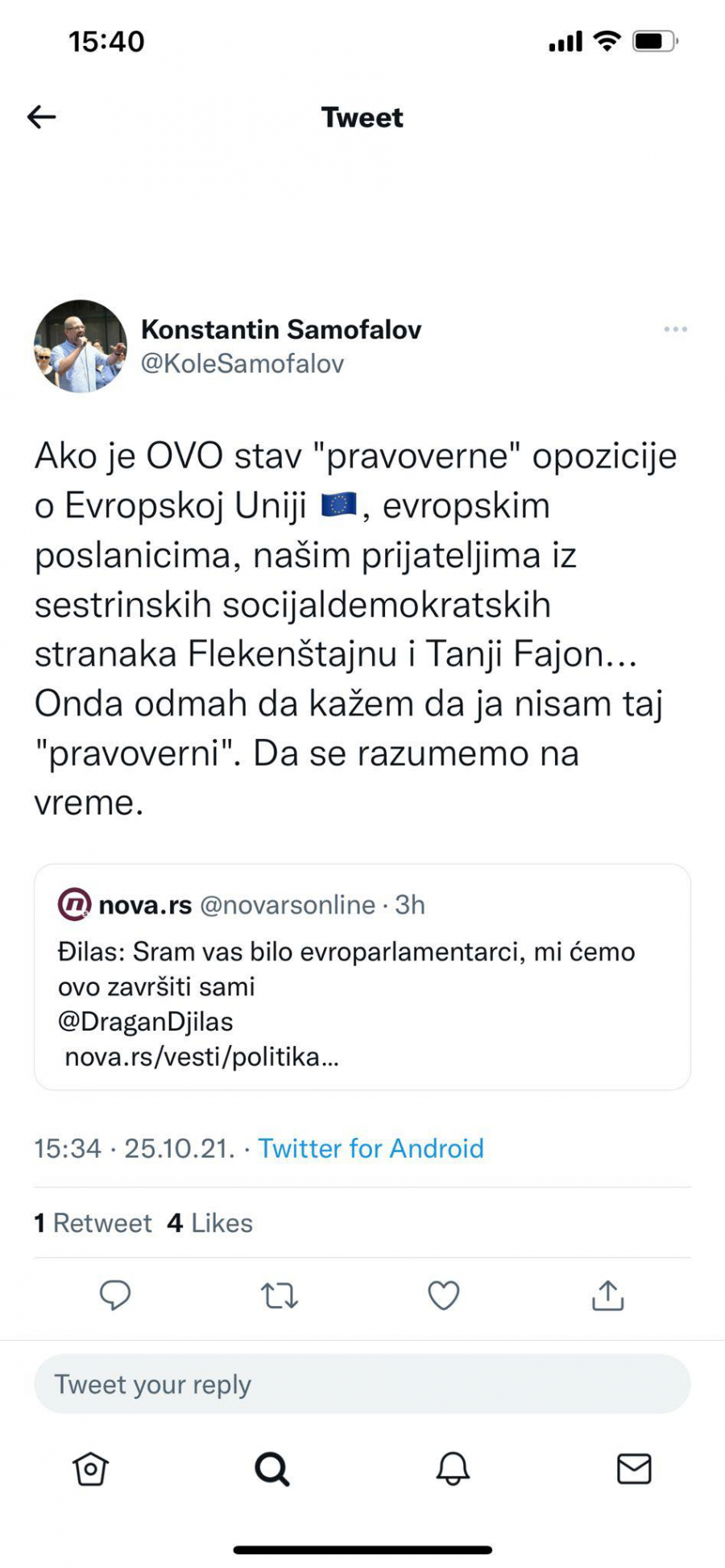View the 4 Likes list

[x=208, y=1222]
